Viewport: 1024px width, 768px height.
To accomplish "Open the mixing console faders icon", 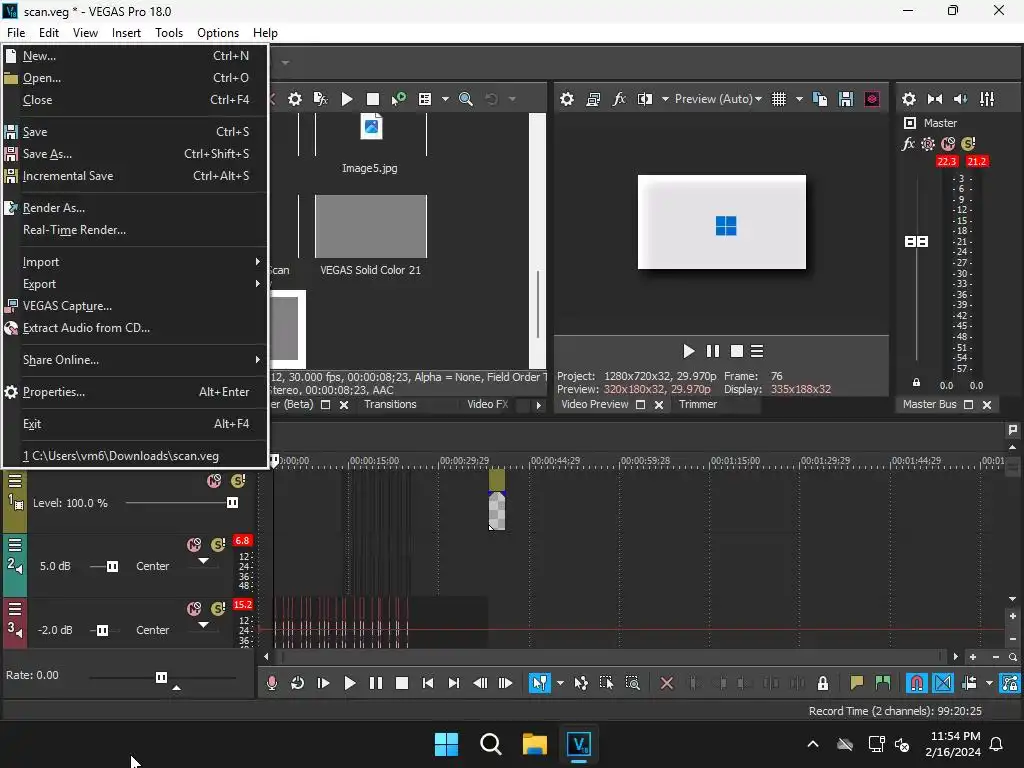I will [x=987, y=99].
